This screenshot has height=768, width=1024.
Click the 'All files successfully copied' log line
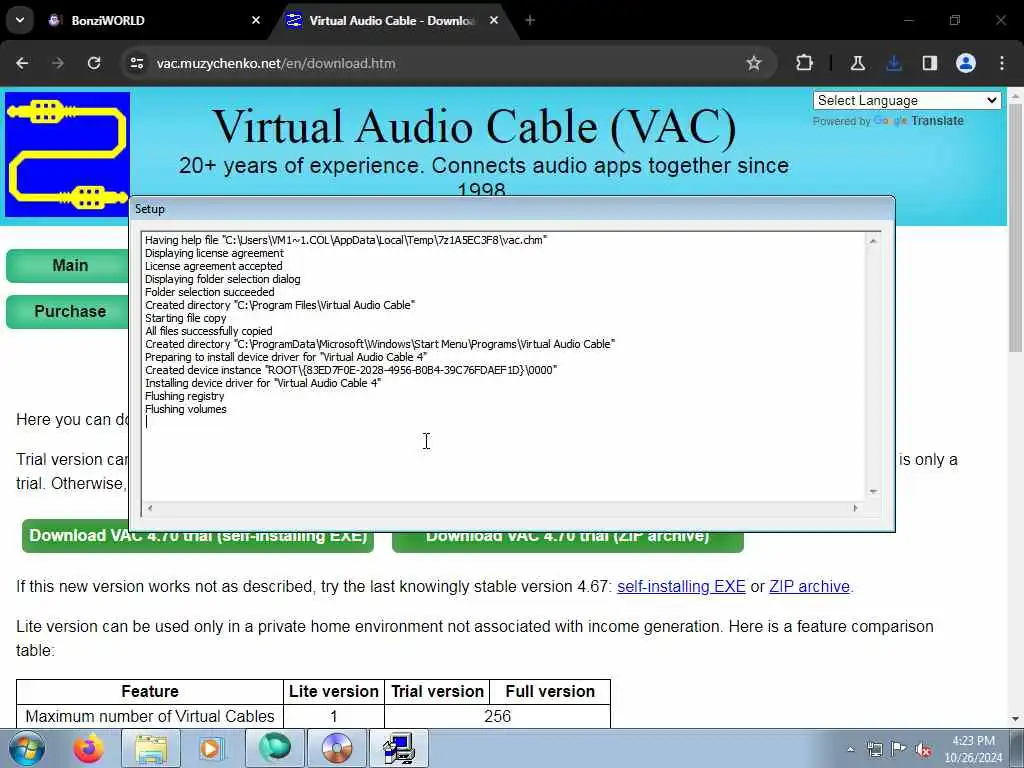click(x=208, y=331)
